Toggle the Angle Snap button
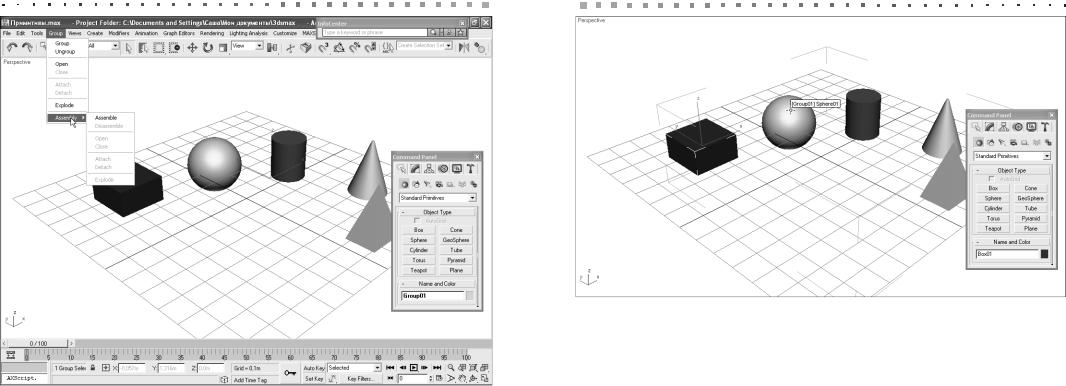Screen dimensions: 1066x386 click(339, 48)
